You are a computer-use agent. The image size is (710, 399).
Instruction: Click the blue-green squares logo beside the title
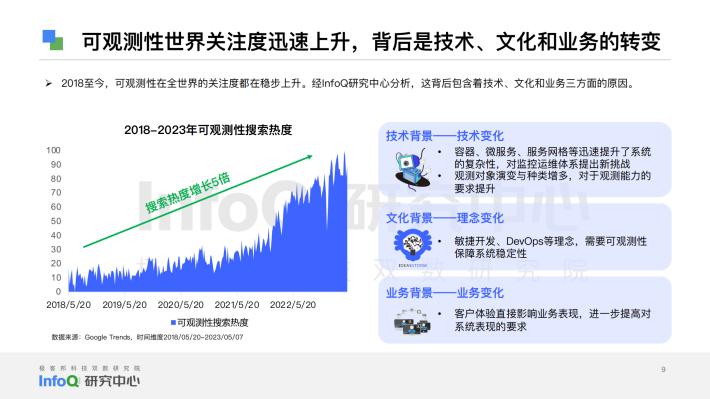53,40
